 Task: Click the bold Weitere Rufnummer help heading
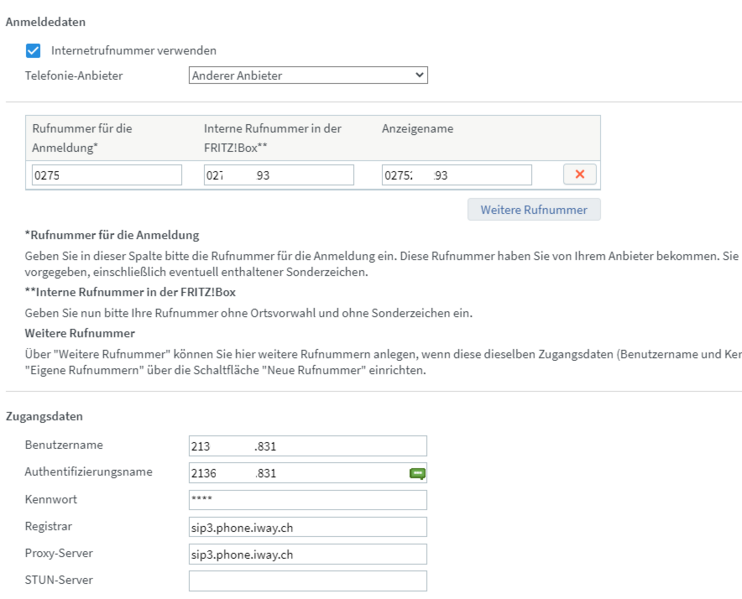click(x=80, y=333)
